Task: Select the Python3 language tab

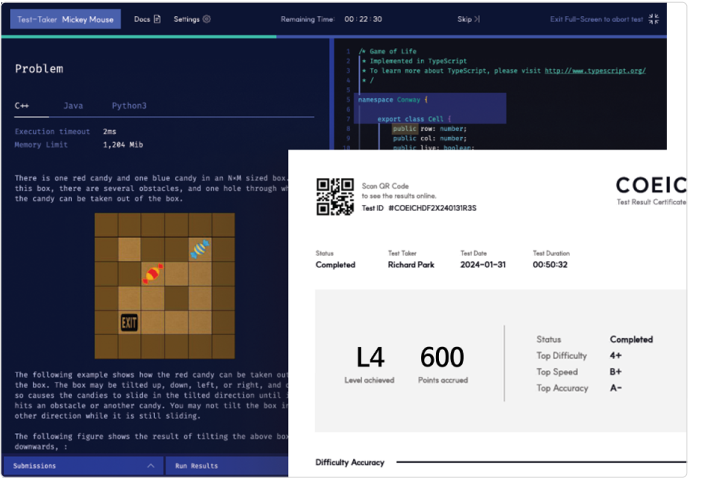Action: (129, 105)
